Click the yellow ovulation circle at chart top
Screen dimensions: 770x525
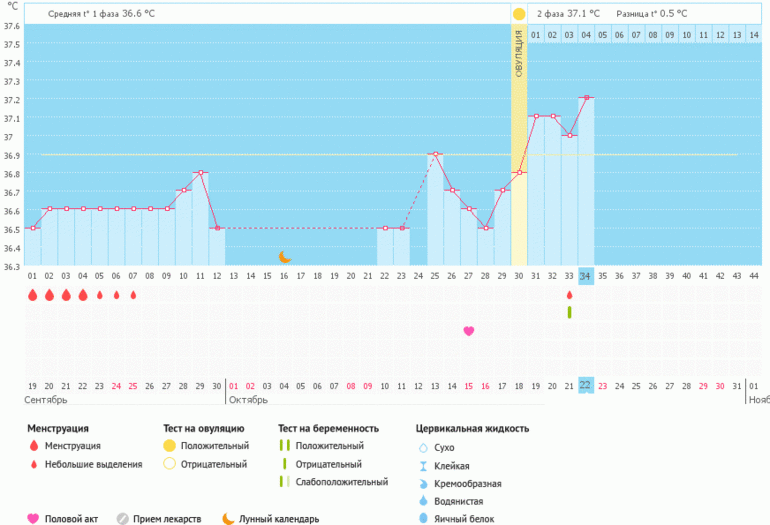519,14
